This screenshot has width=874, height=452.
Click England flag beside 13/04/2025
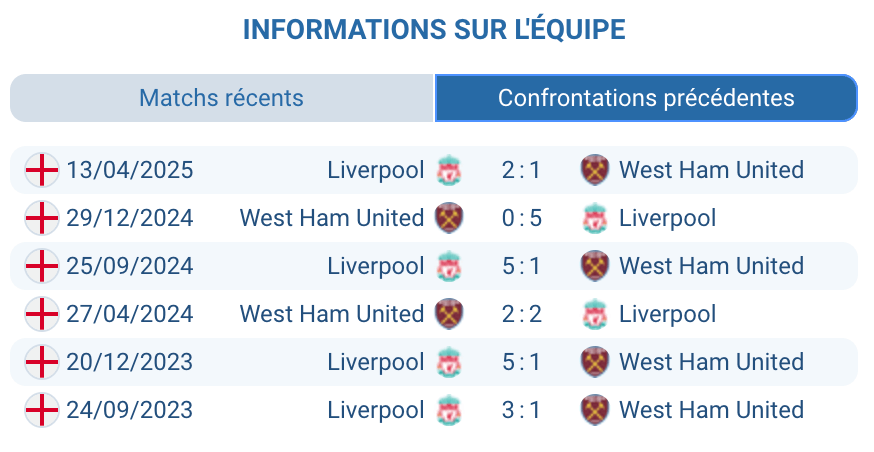(41, 170)
